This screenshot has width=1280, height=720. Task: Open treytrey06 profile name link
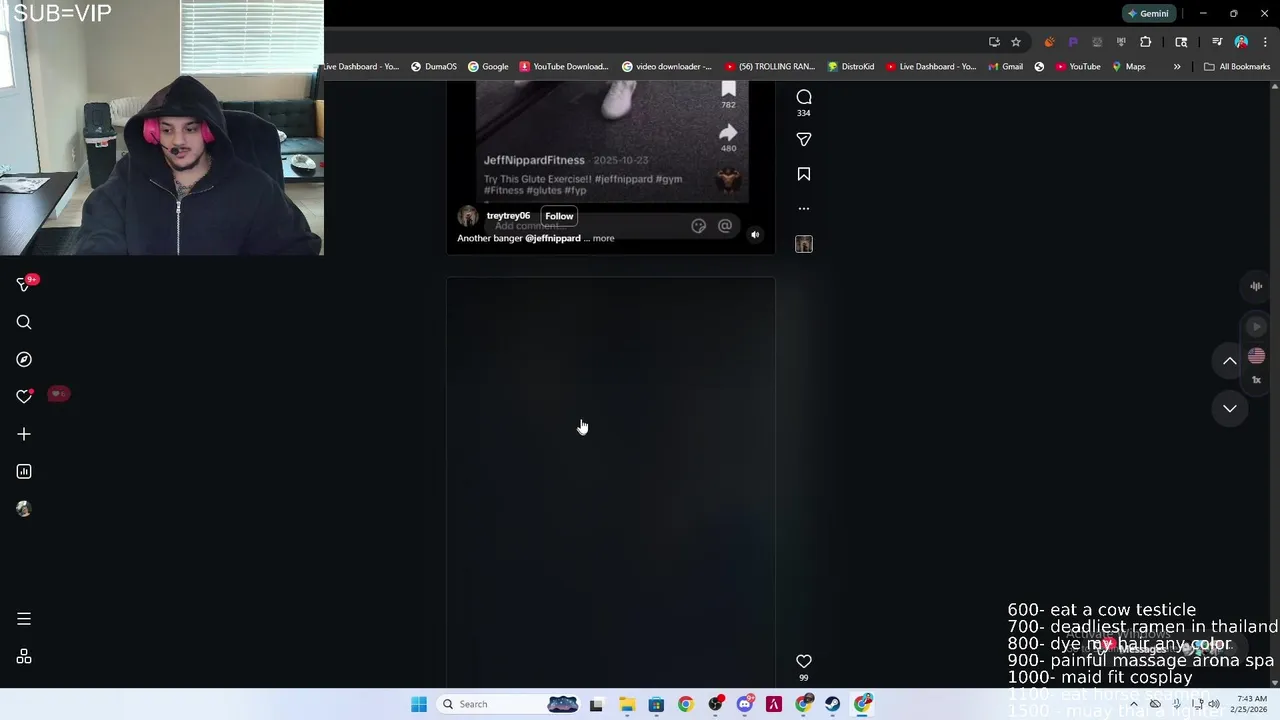[x=508, y=216]
